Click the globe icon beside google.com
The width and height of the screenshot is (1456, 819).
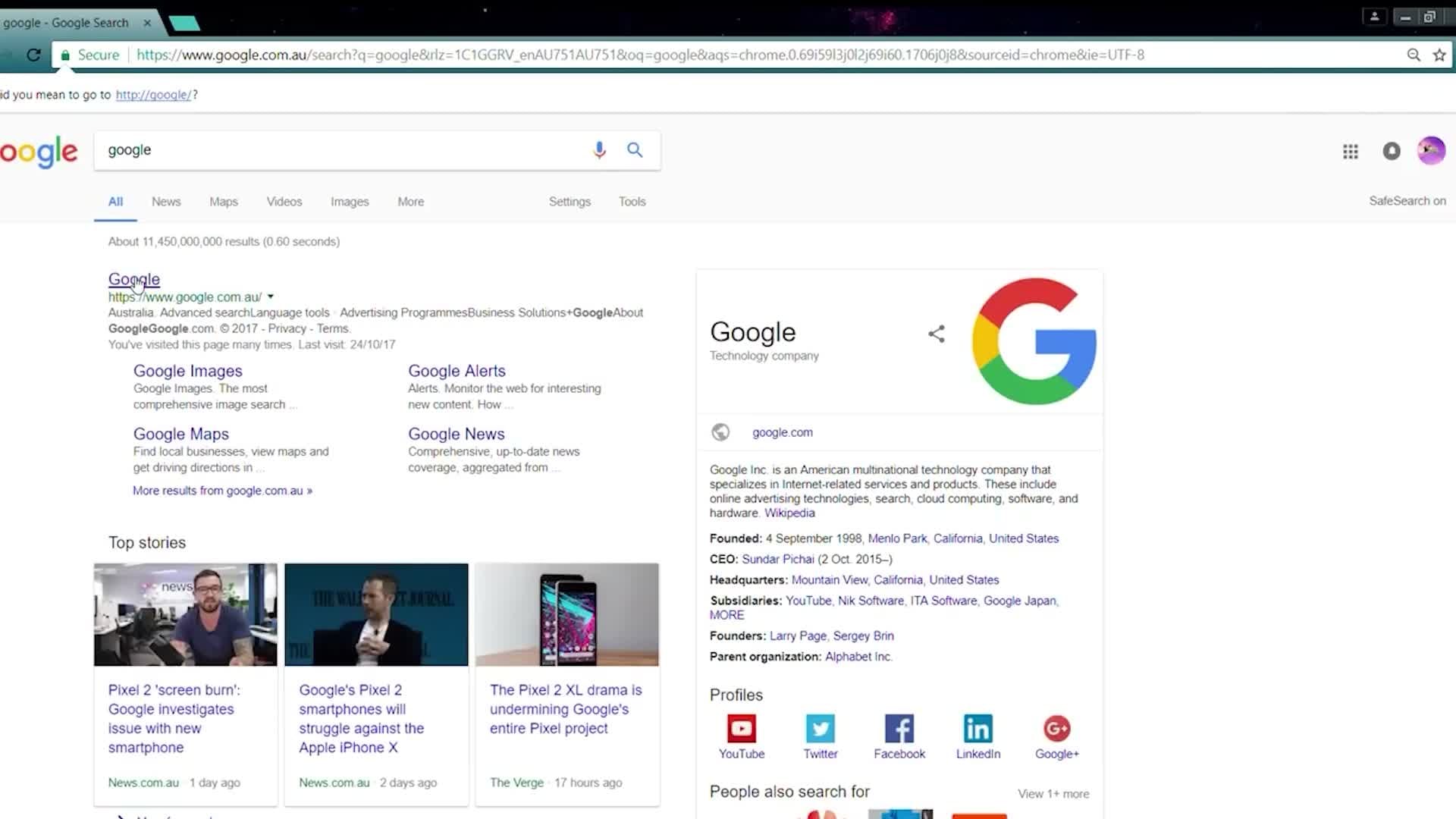click(x=720, y=432)
